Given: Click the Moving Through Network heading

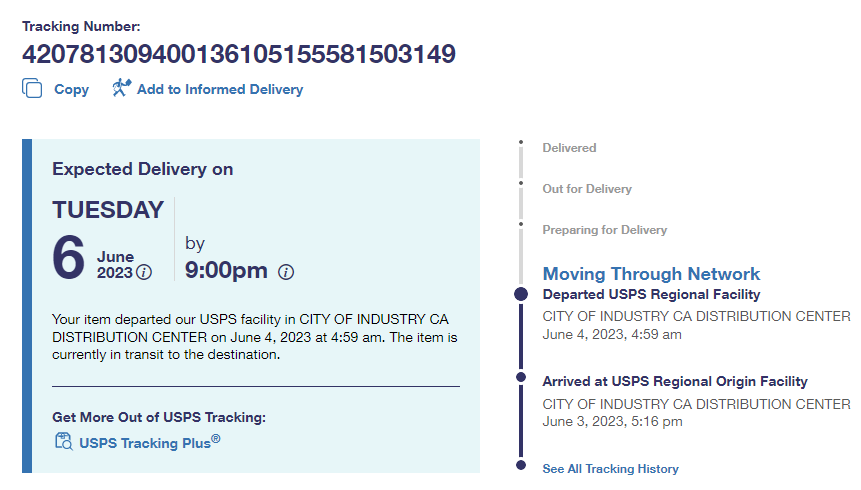Looking at the screenshot, I should coord(651,273).
